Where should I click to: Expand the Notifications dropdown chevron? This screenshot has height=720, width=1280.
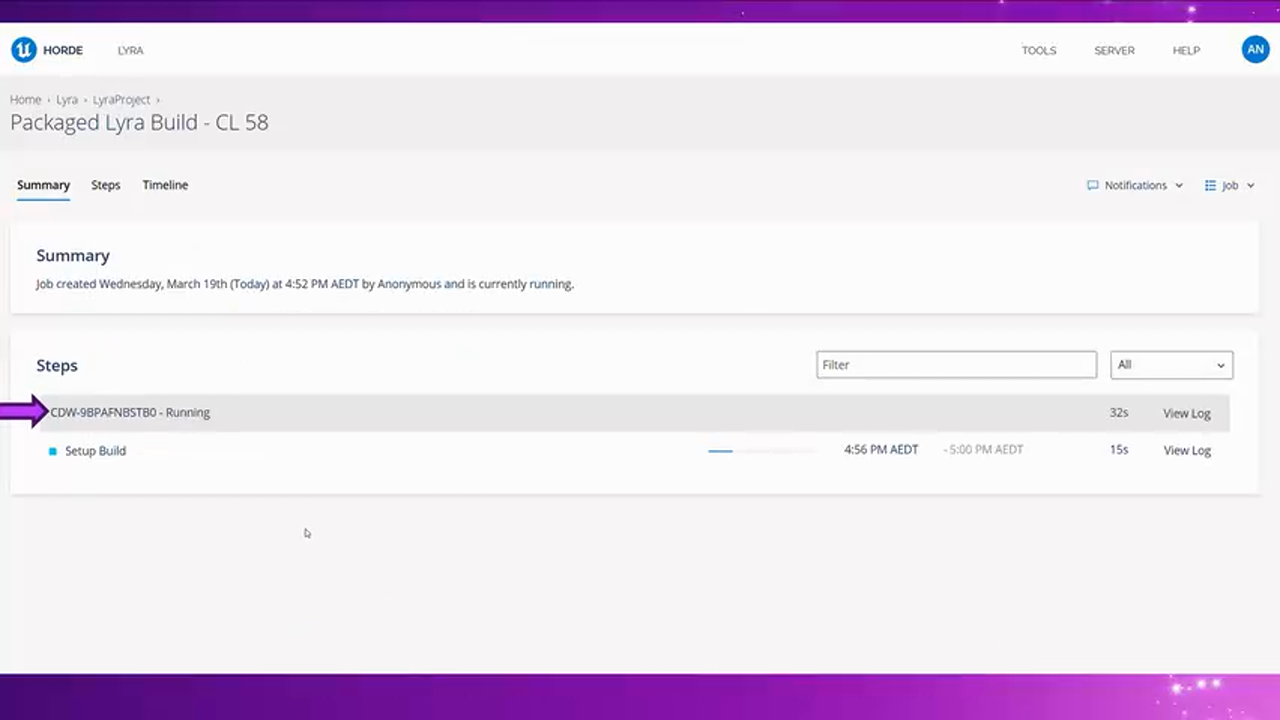1179,186
